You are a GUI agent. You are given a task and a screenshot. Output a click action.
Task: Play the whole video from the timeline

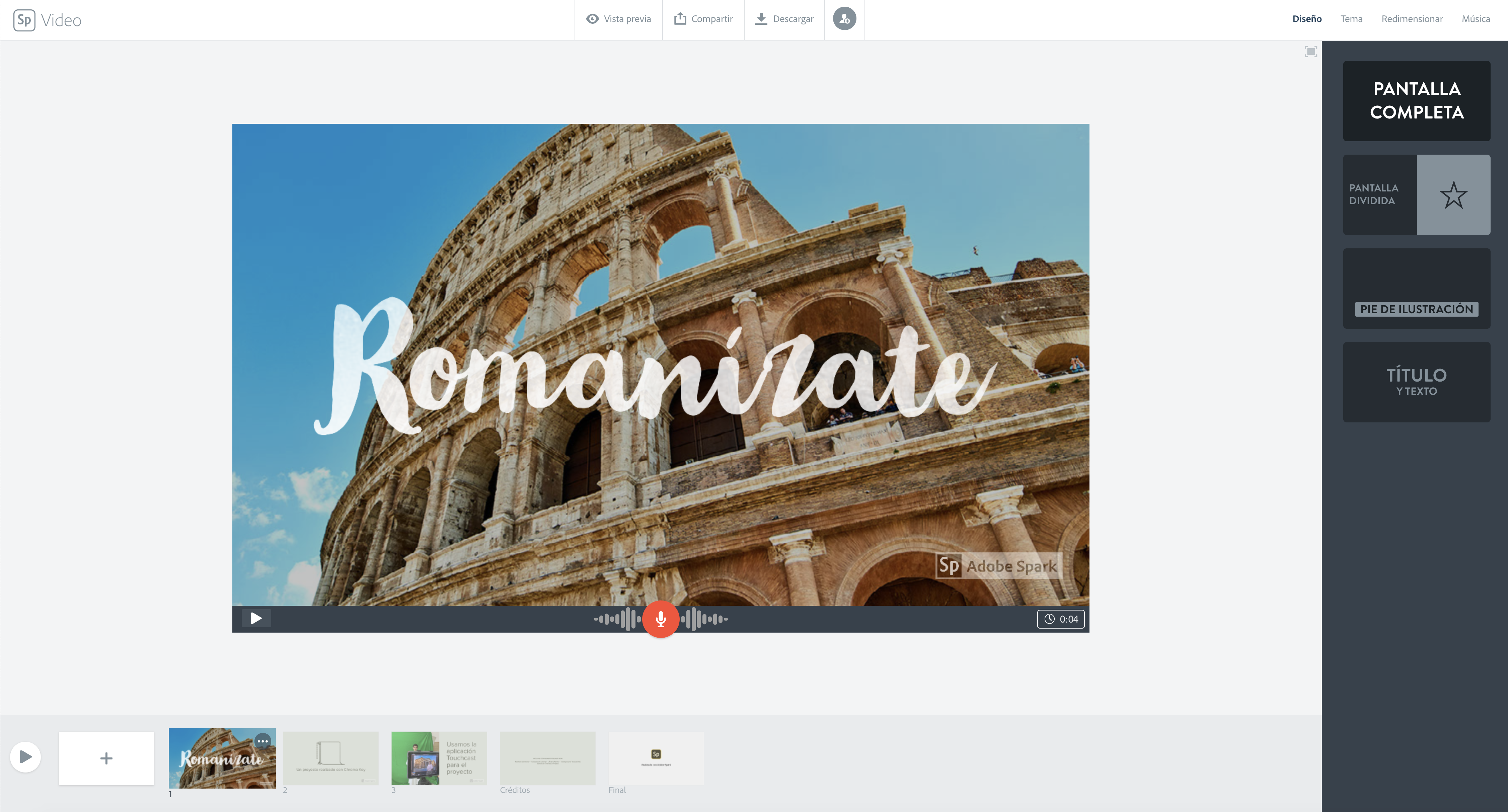tap(25, 757)
